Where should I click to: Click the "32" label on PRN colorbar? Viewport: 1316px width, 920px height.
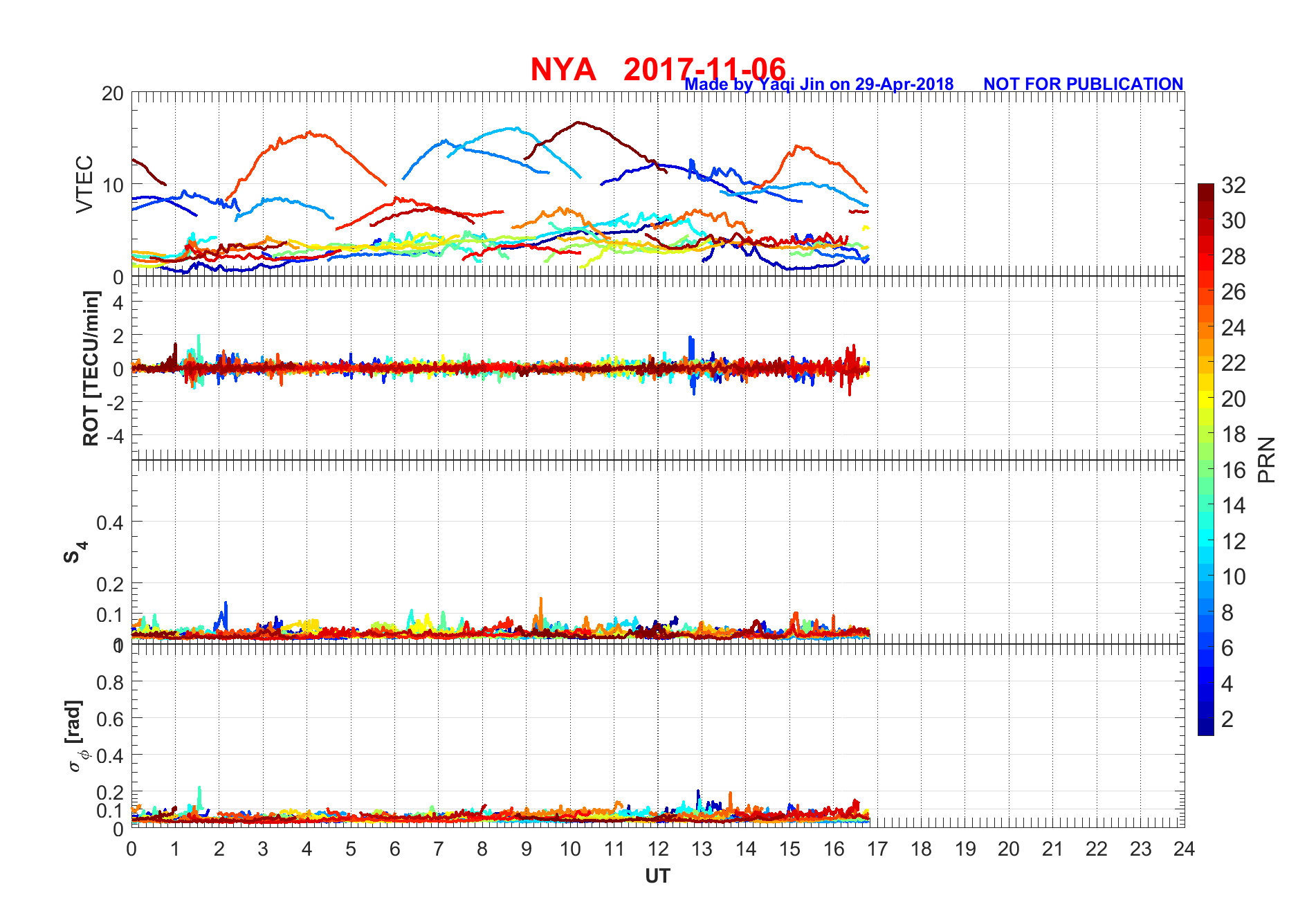pos(1233,185)
